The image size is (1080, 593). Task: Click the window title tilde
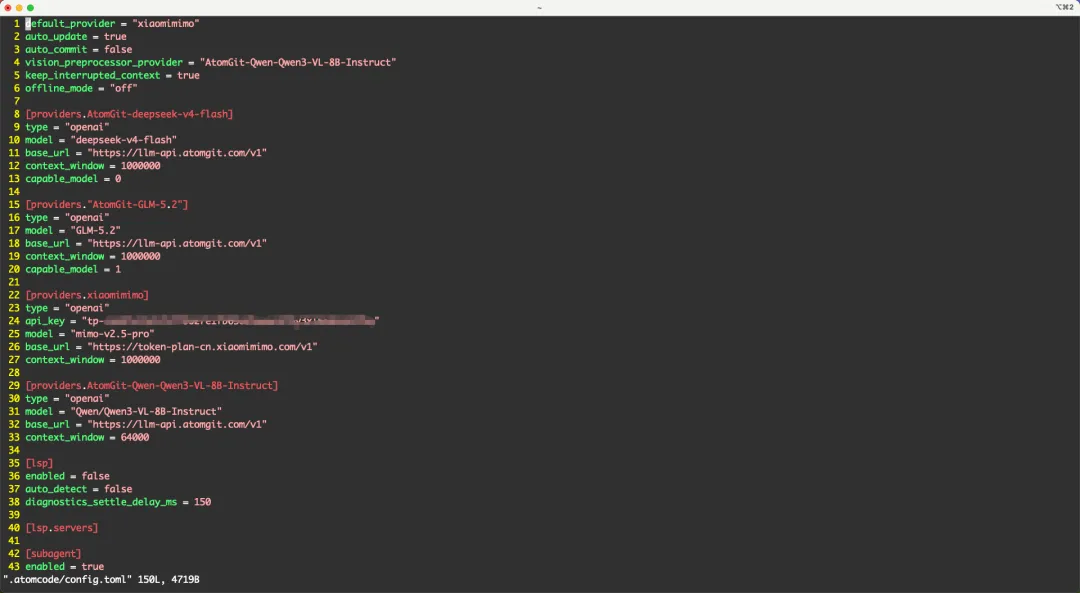tap(539, 8)
